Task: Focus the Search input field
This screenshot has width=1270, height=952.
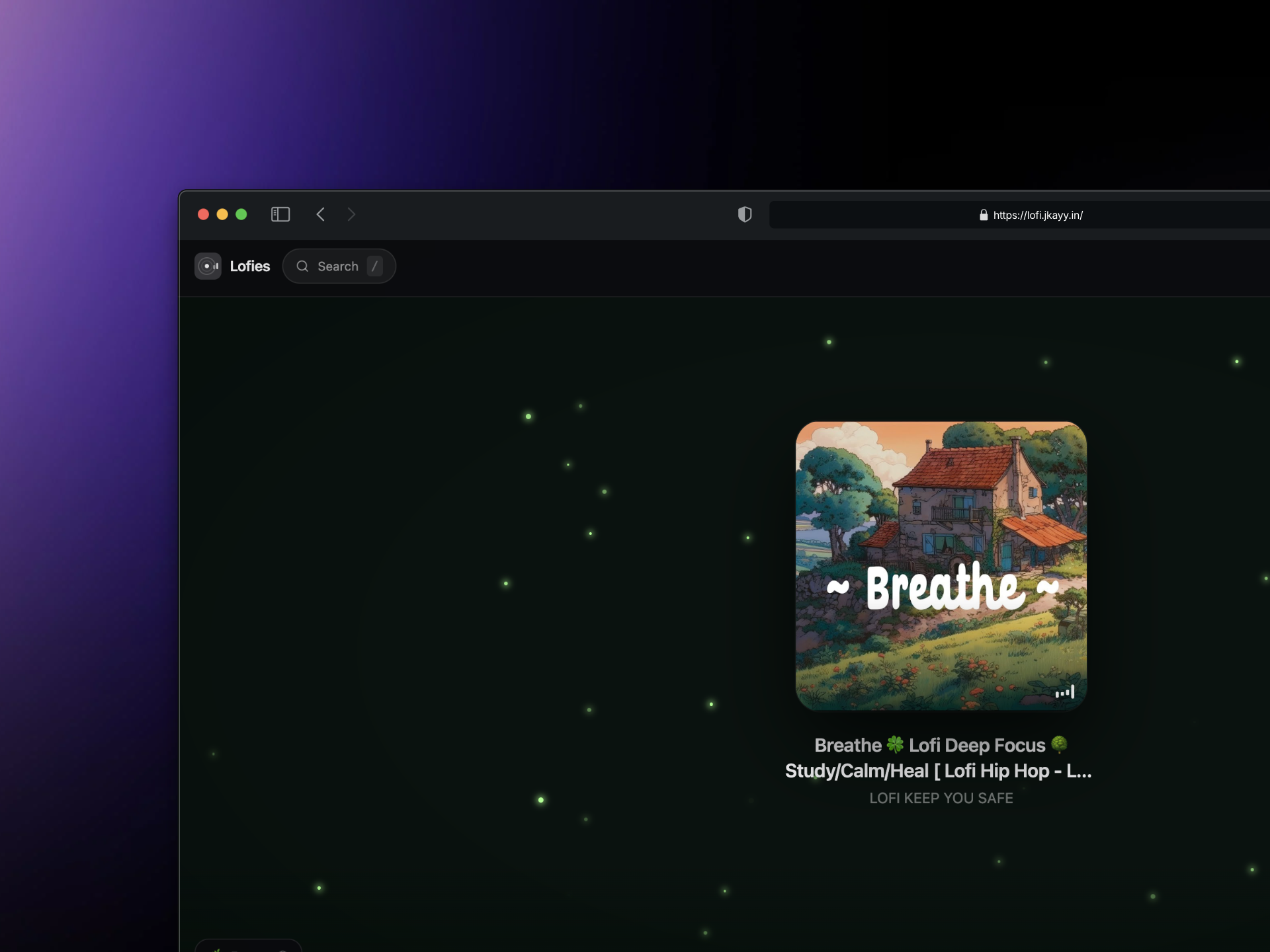Action: [338, 266]
